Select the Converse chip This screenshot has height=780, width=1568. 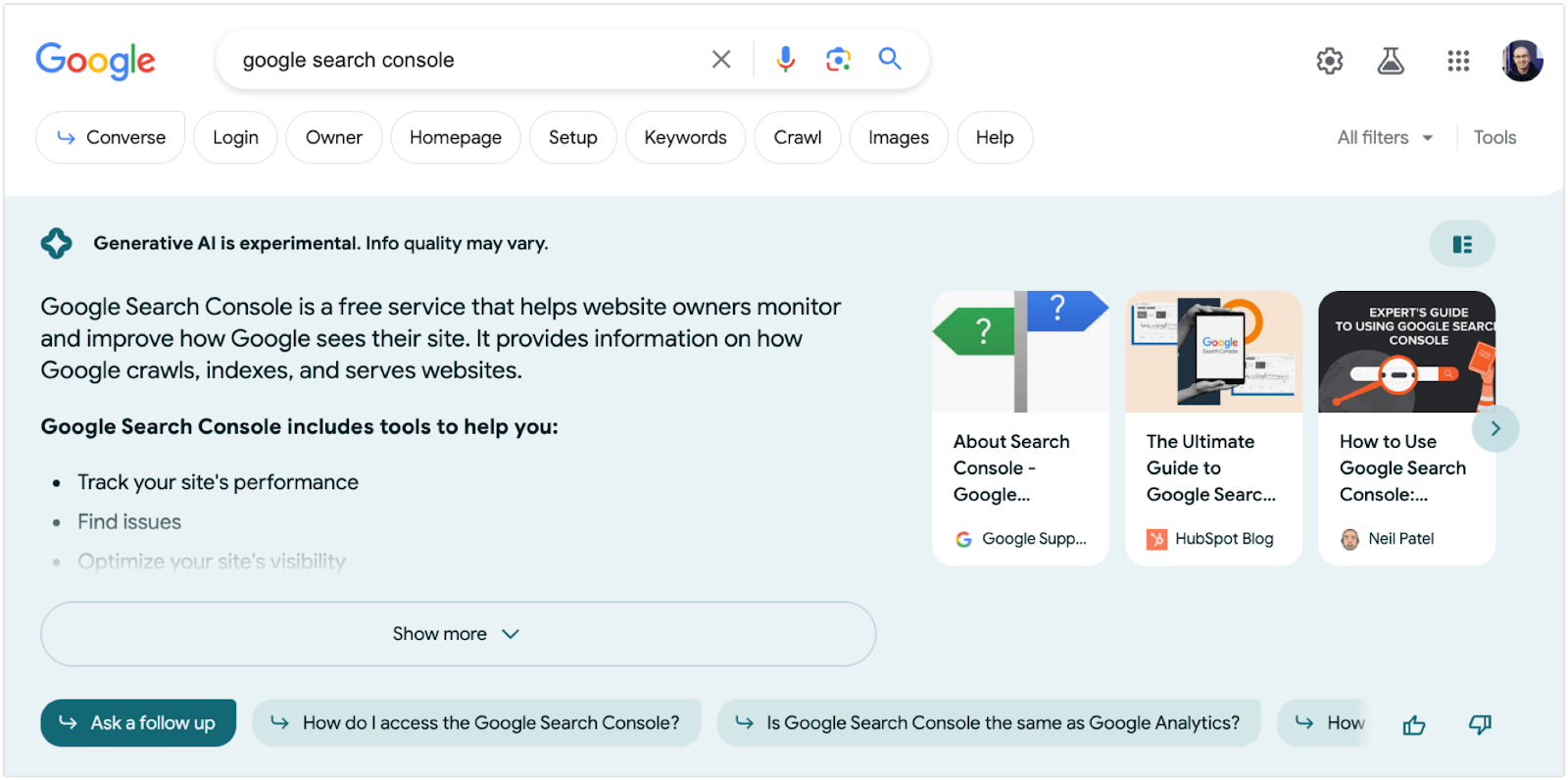point(111,137)
